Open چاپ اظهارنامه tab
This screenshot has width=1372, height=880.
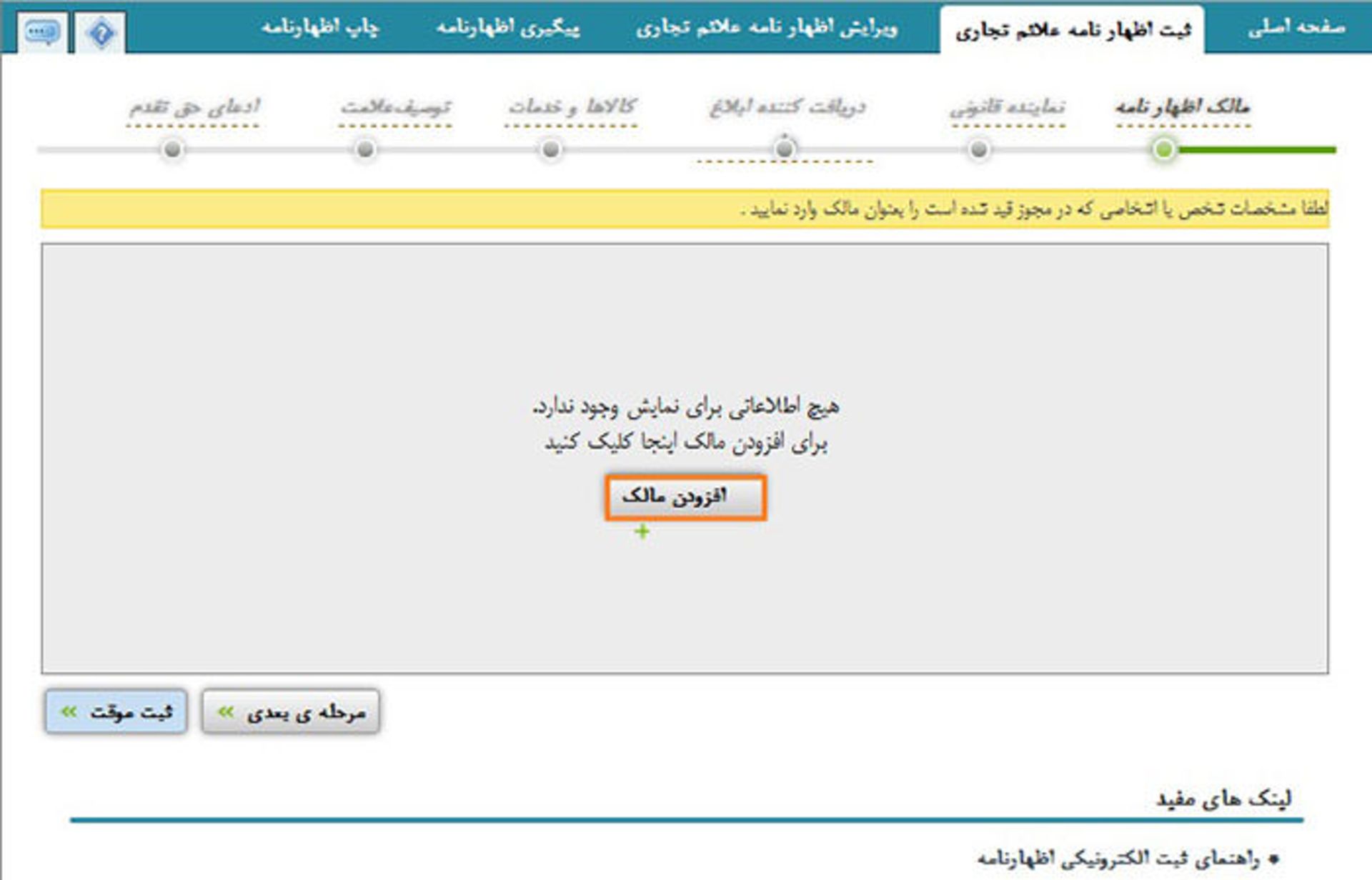pos(319,28)
